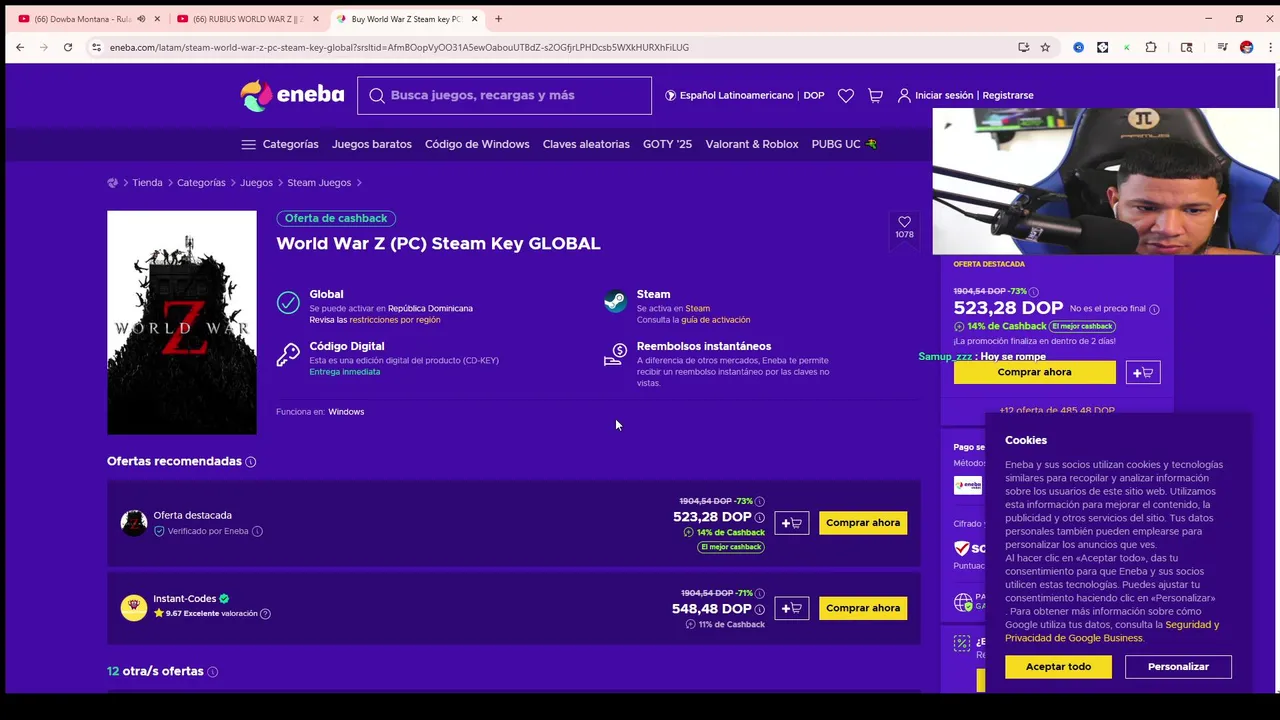Click Comprar ahora for Instant-Codes offer

(863, 608)
